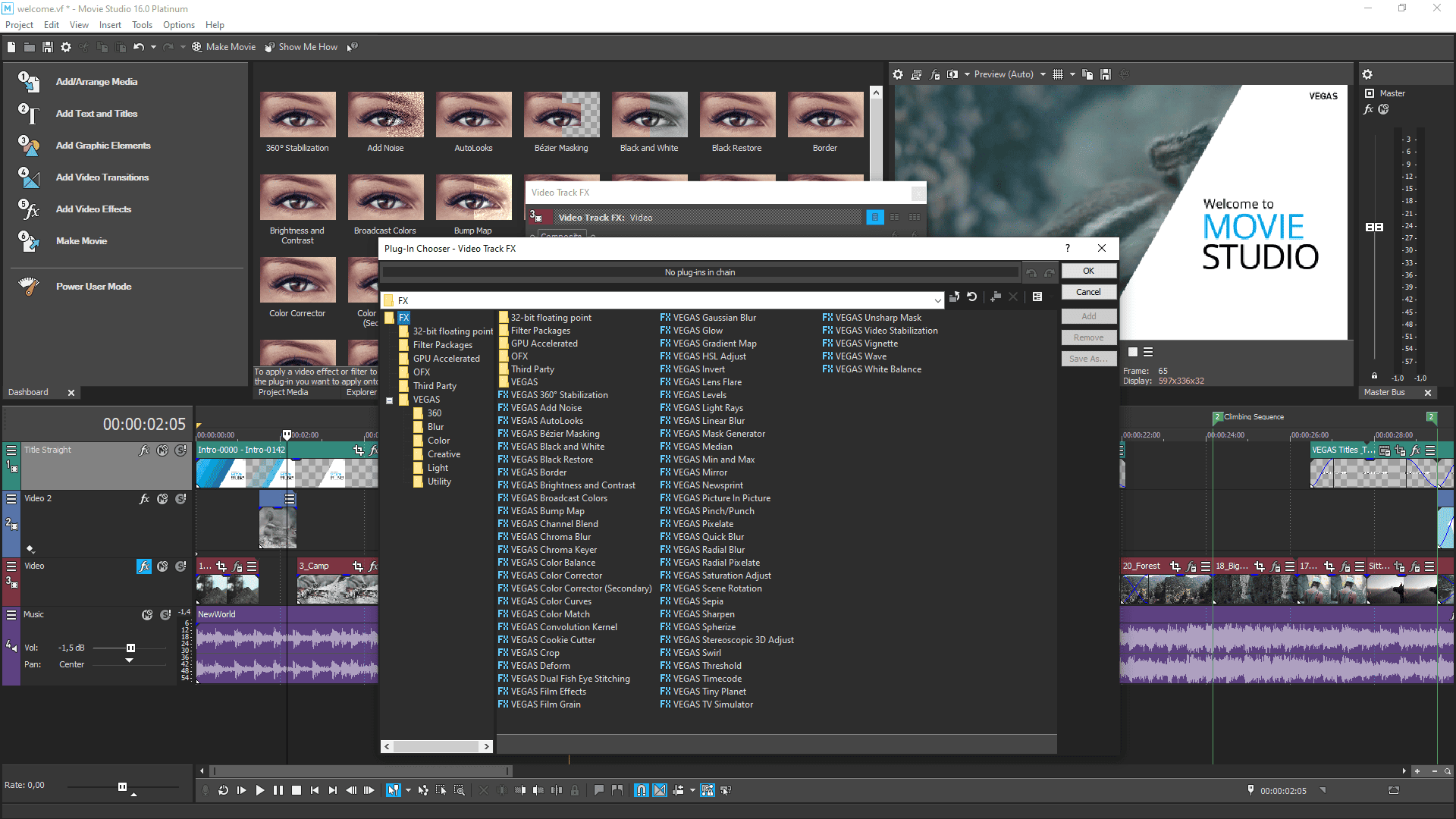Click Cancel in the Plug-In Chooser dialog
The image size is (1456, 819).
(1088, 292)
